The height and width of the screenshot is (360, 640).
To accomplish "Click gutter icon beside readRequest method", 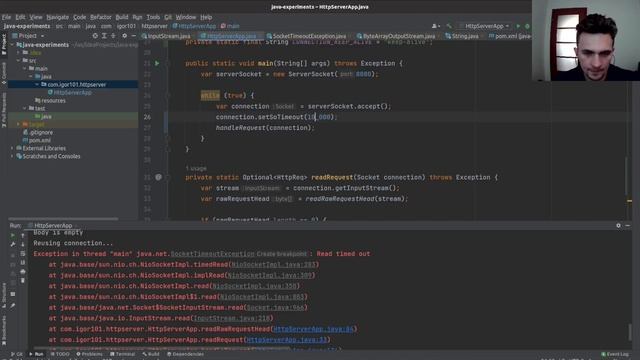I will pyautogui.click(x=158, y=177).
